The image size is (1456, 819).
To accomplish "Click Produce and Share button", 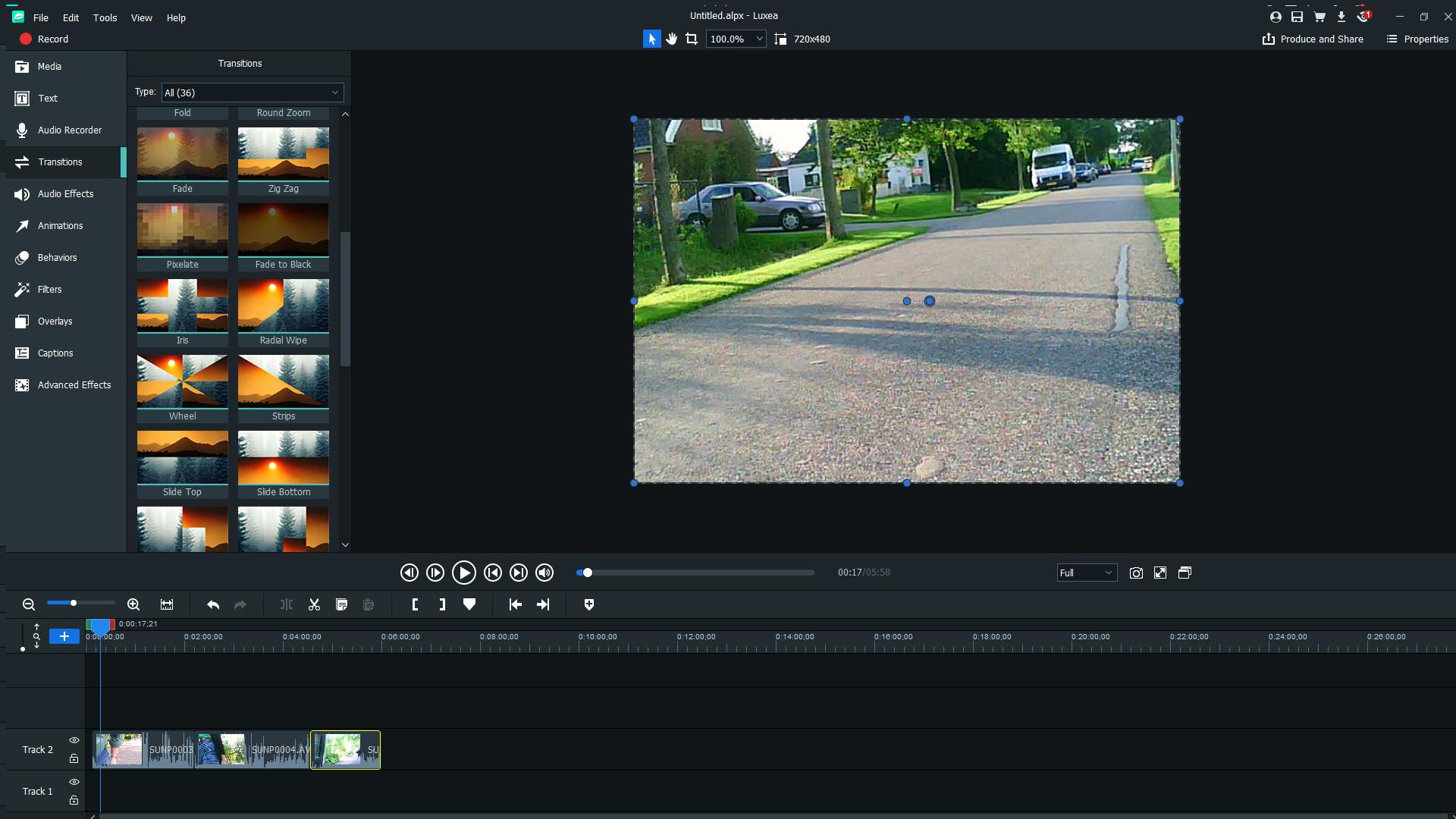I will click(1313, 39).
